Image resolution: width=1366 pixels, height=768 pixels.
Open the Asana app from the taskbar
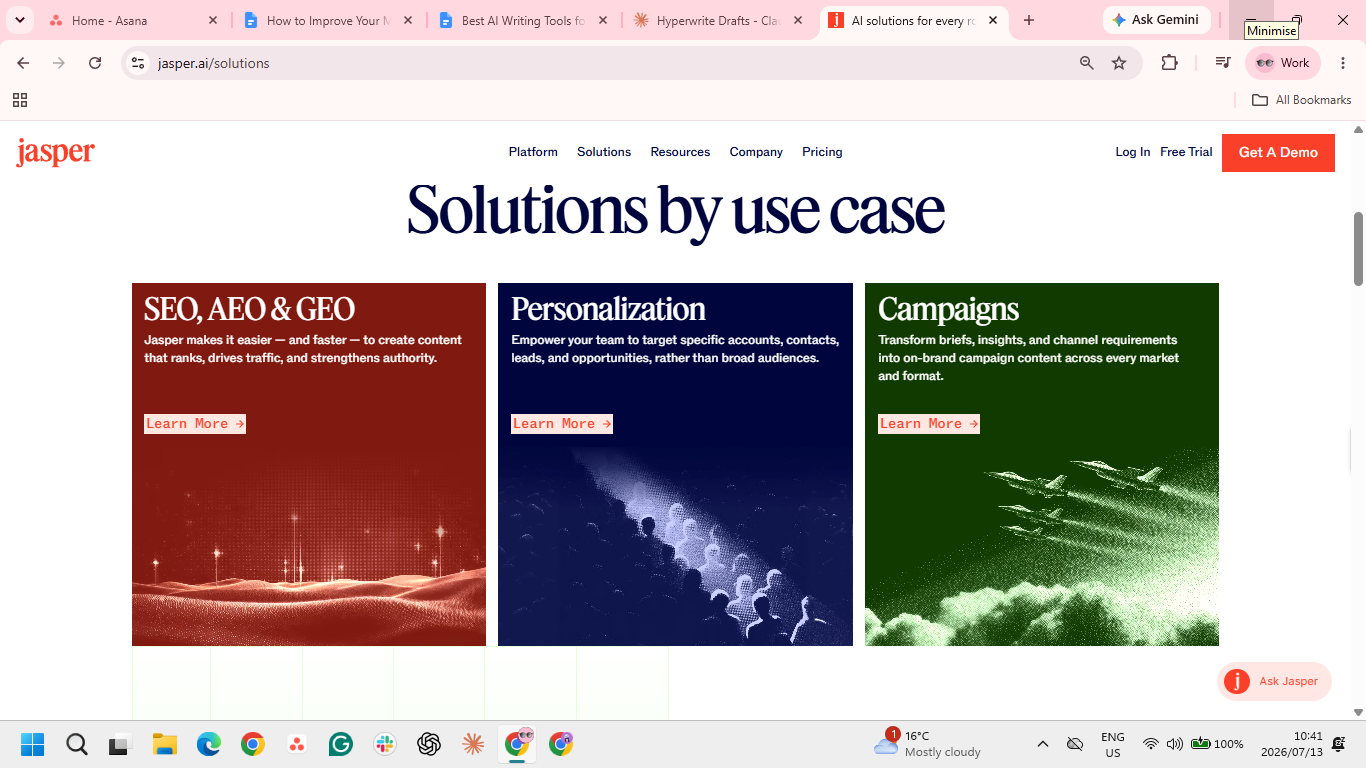(x=297, y=744)
